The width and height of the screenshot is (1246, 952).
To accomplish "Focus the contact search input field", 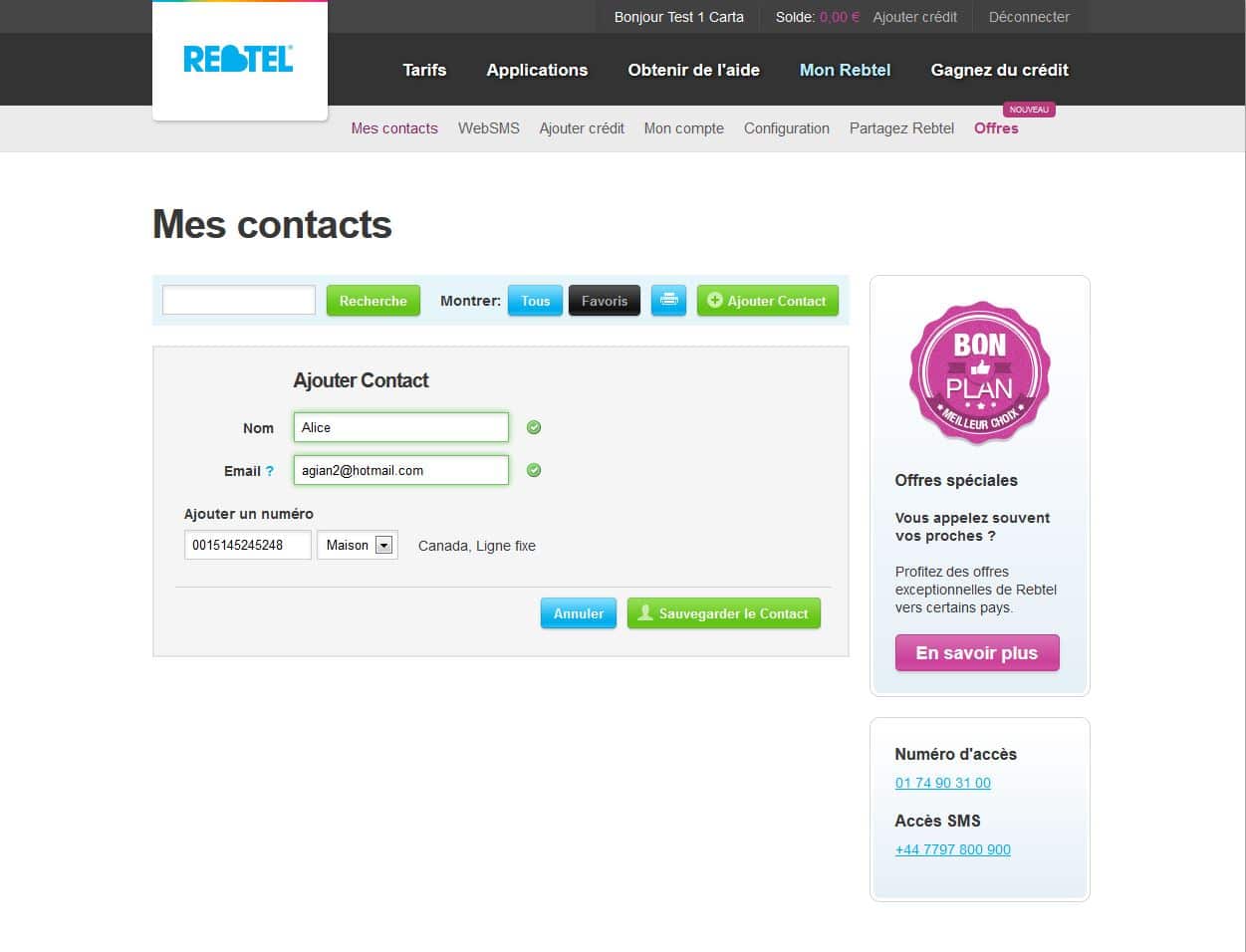I will coord(239,300).
